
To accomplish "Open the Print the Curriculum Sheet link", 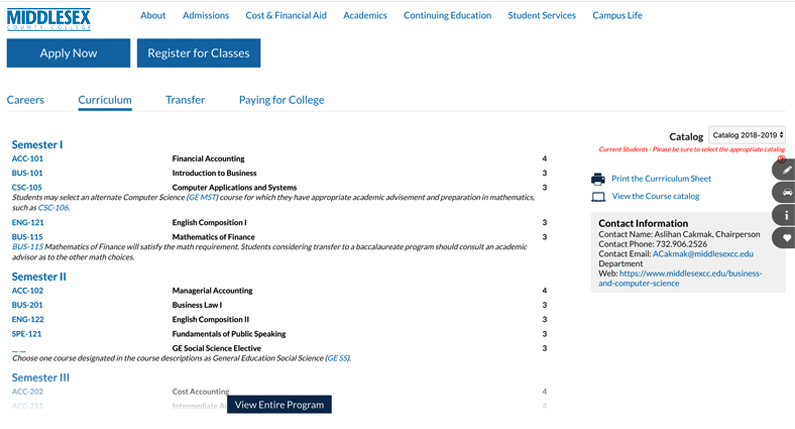I will (x=661, y=178).
